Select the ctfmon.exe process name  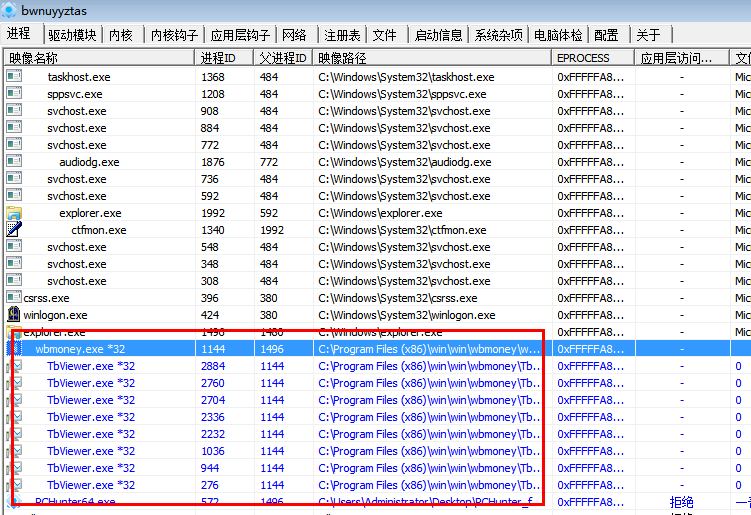(99, 230)
